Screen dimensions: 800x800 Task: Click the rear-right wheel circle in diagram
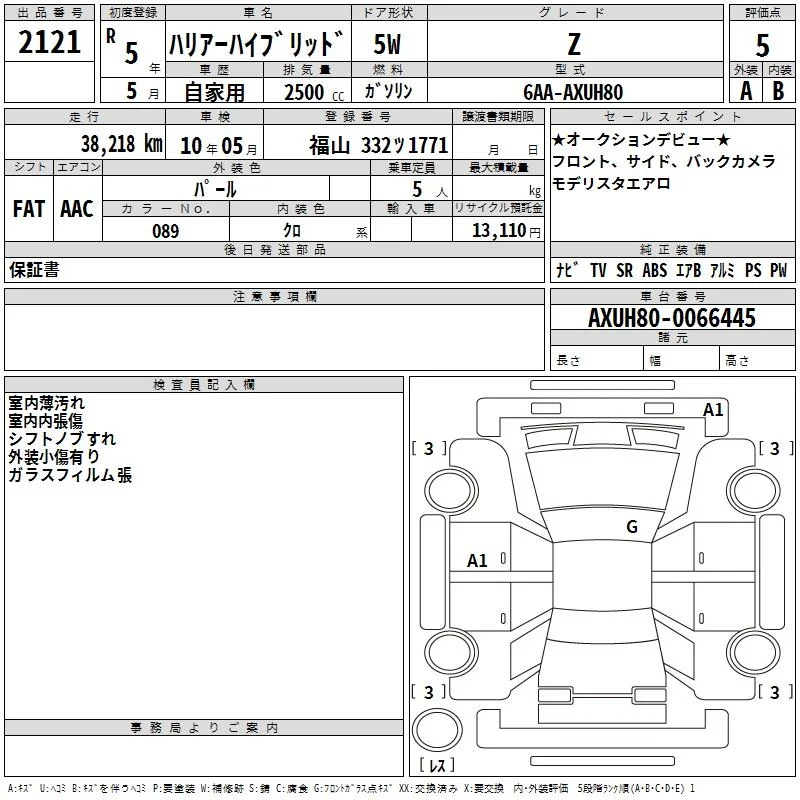753,653
